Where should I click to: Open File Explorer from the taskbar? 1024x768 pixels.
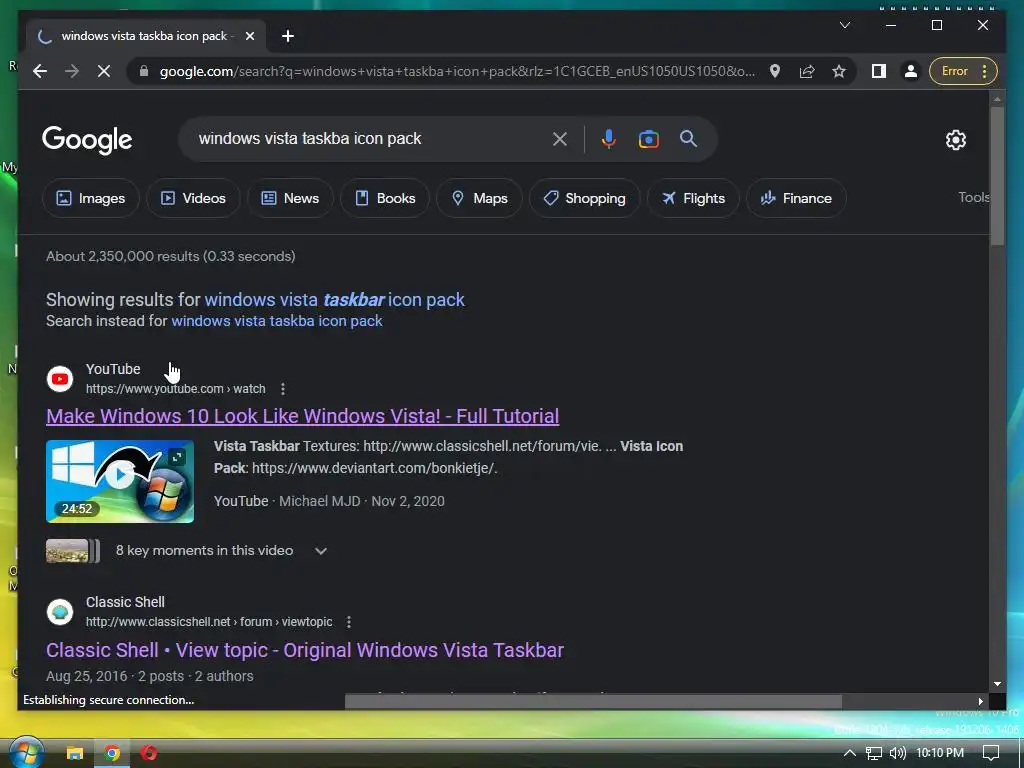(x=74, y=754)
